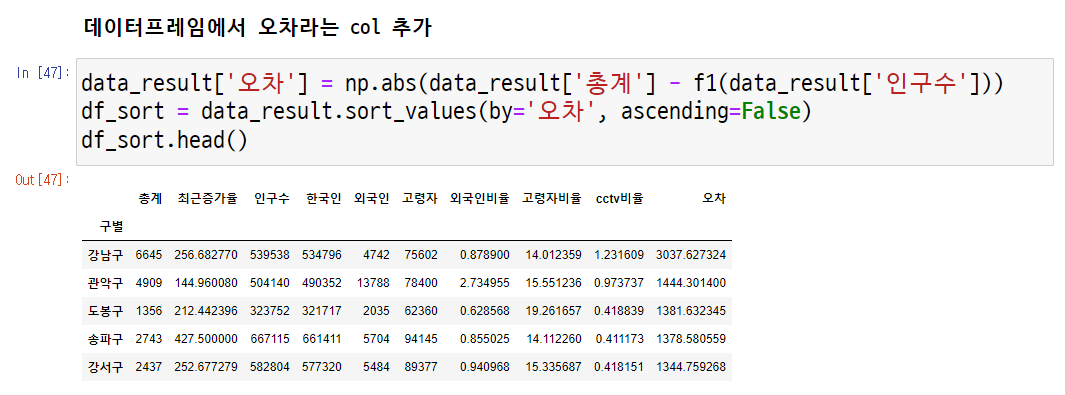
Task: Click the value 212.442396 in the table
Action: click(206, 310)
